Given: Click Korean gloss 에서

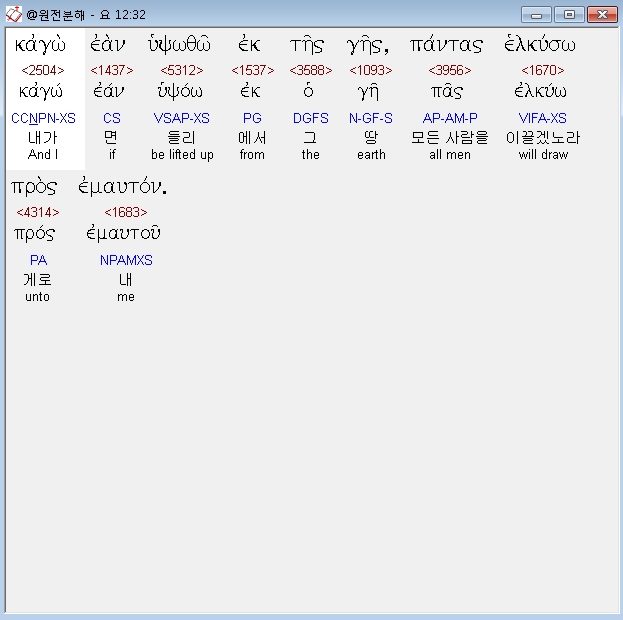Looking at the screenshot, I should pos(252,138).
